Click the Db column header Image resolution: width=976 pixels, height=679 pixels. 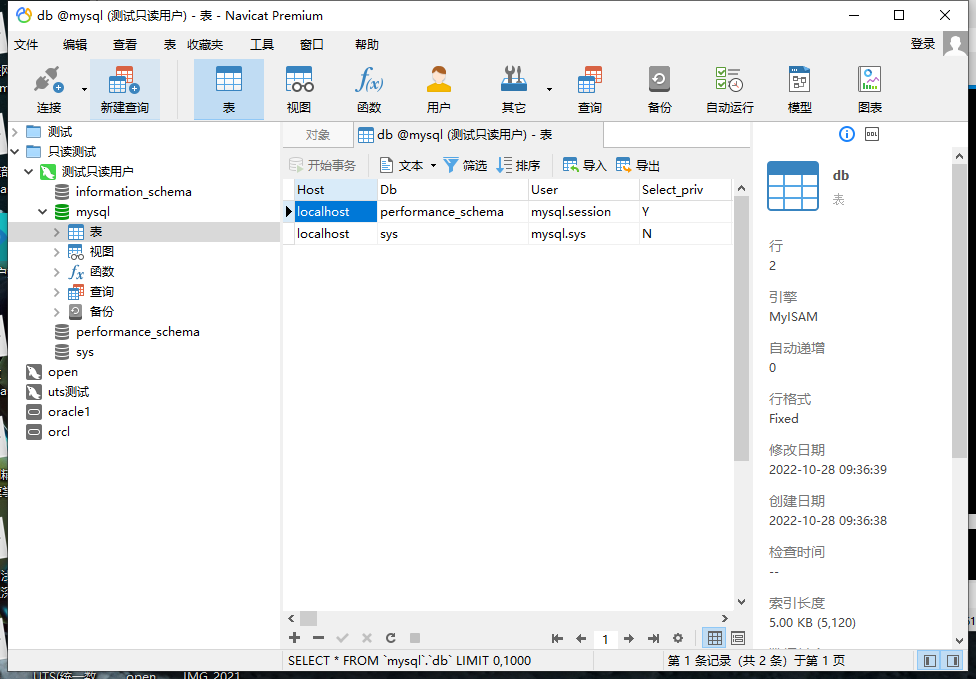tap(453, 190)
